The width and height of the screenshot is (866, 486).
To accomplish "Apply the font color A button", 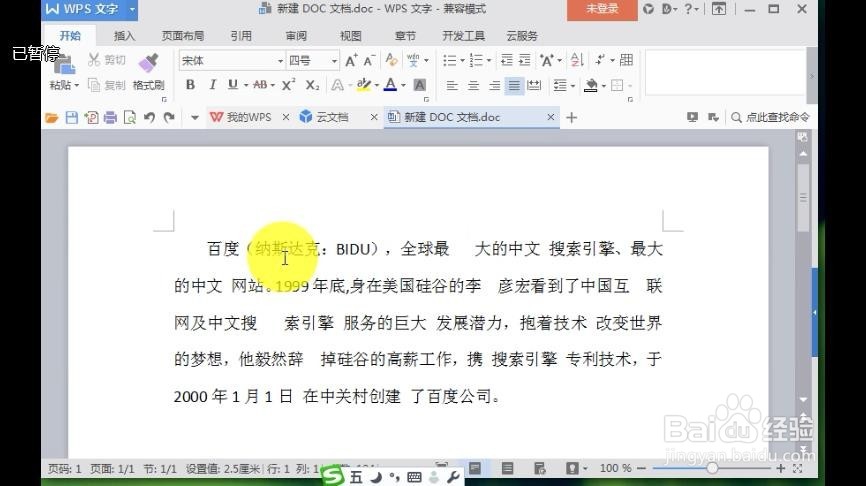I will [390, 84].
